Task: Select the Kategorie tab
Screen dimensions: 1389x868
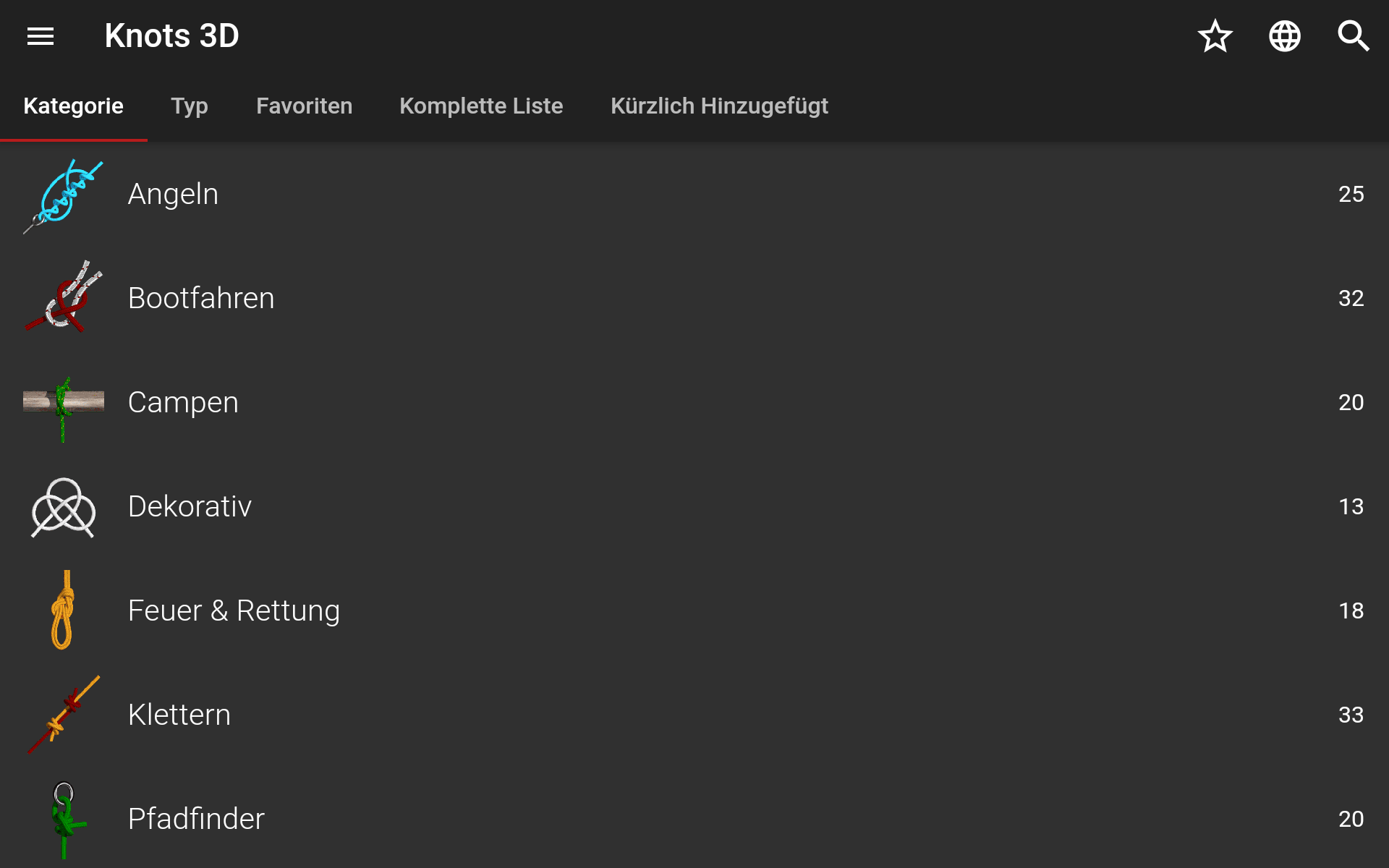Action: tap(73, 106)
